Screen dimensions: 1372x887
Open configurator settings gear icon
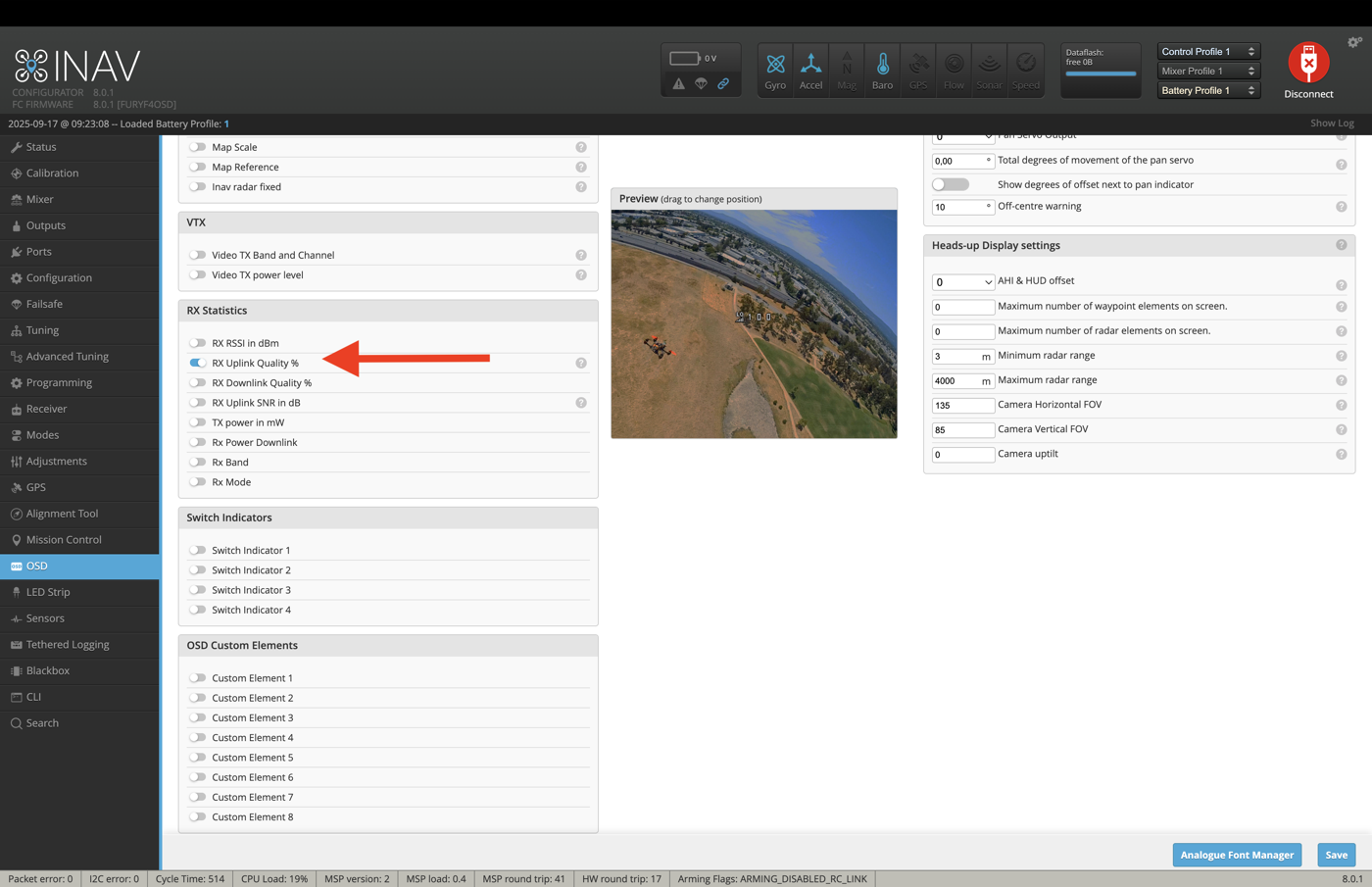coord(1354,42)
